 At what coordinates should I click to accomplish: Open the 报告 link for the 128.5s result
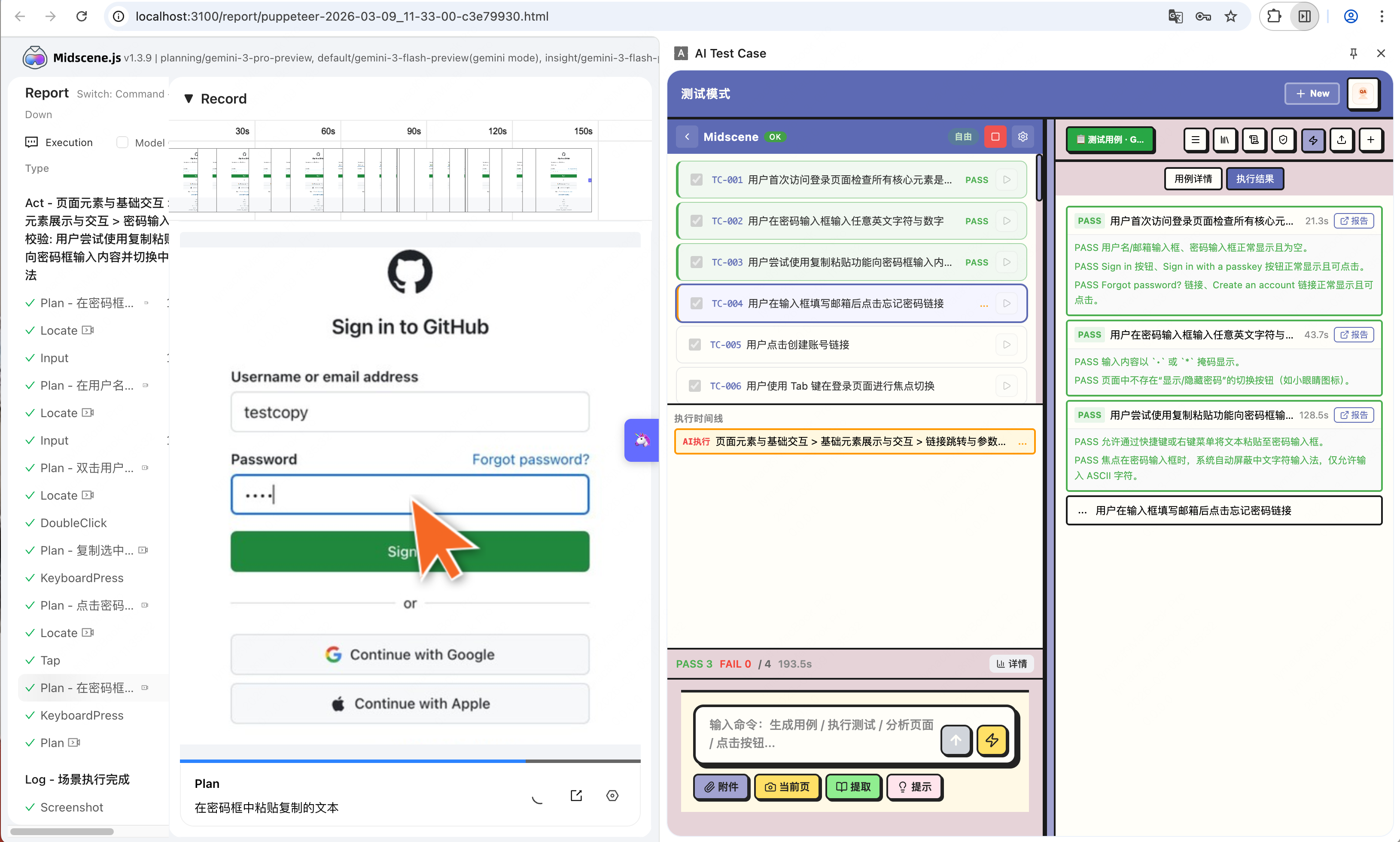pyautogui.click(x=1354, y=415)
